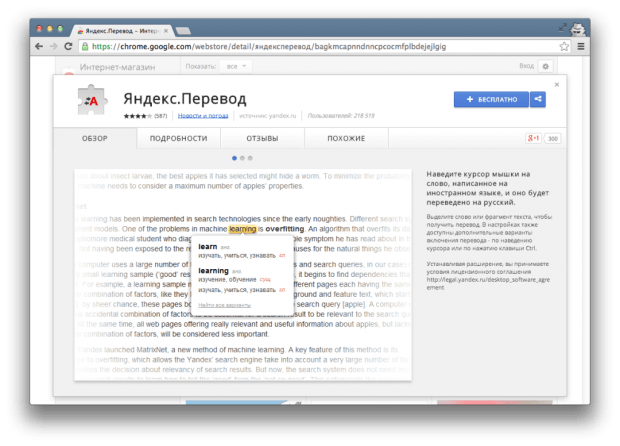Open the ОТЗЫВЫ tab
Screen dimensions: 620x446
[x=262, y=138]
